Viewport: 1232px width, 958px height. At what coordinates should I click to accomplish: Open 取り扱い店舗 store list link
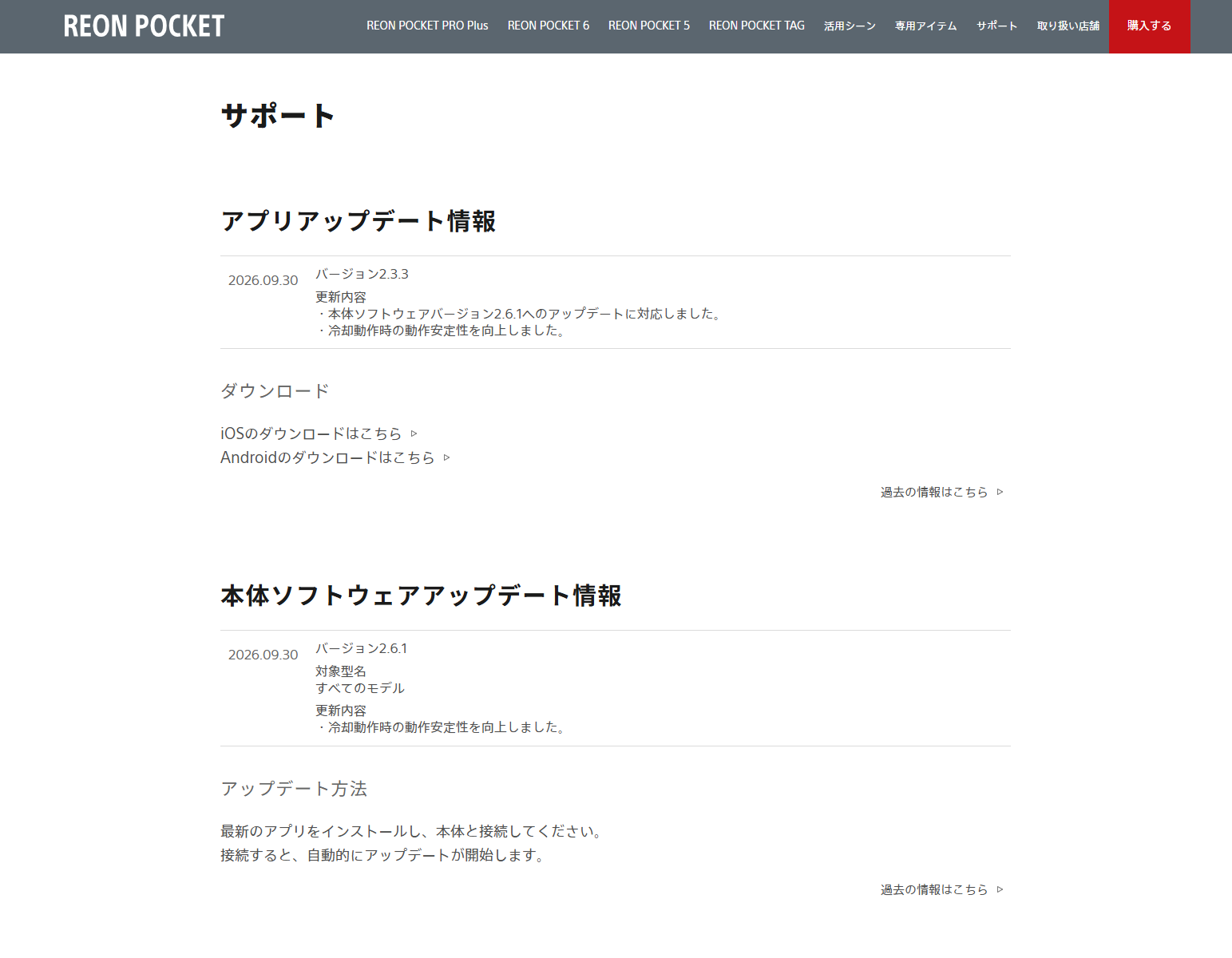click(1068, 26)
